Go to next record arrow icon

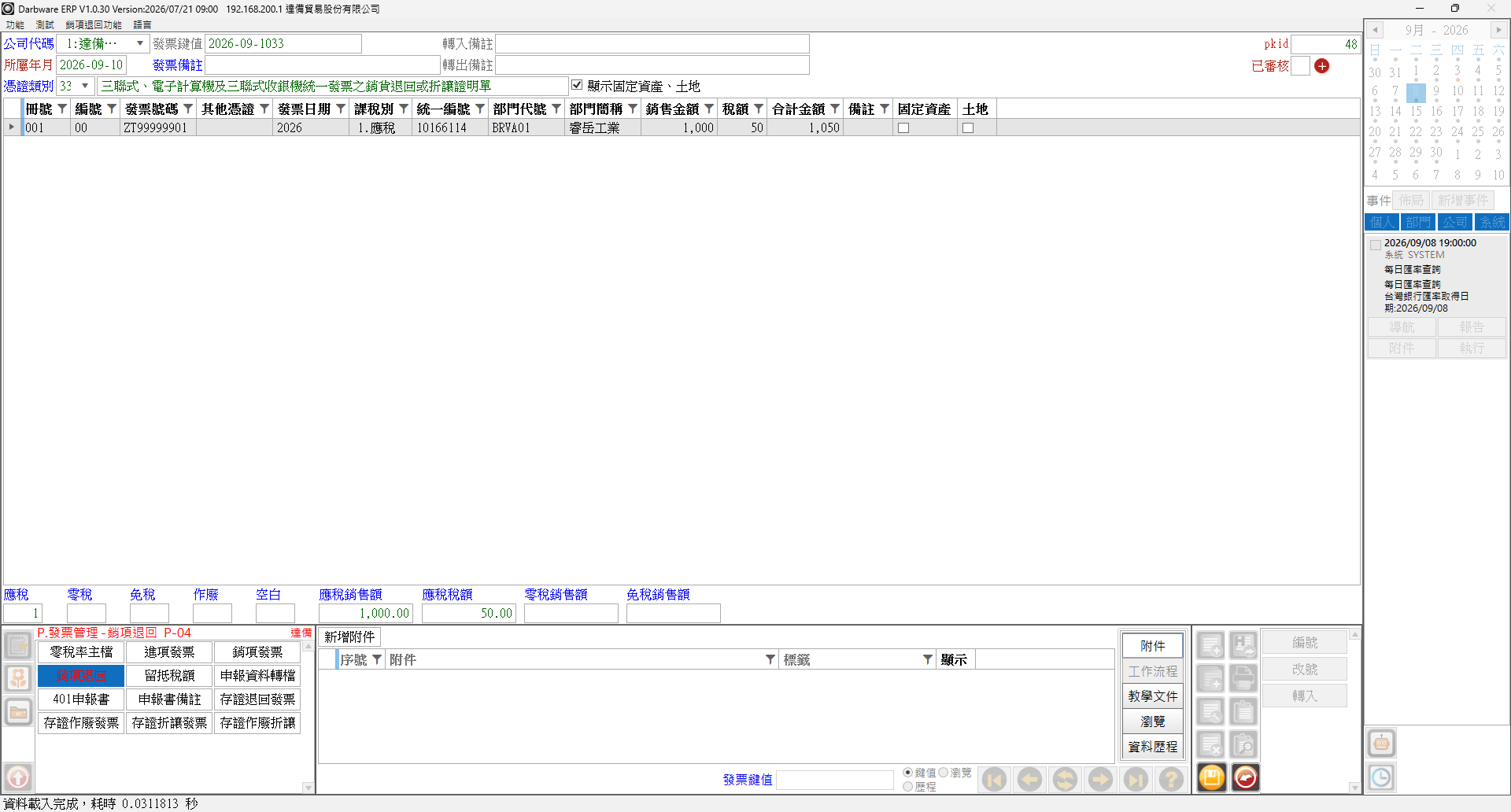(x=1100, y=780)
